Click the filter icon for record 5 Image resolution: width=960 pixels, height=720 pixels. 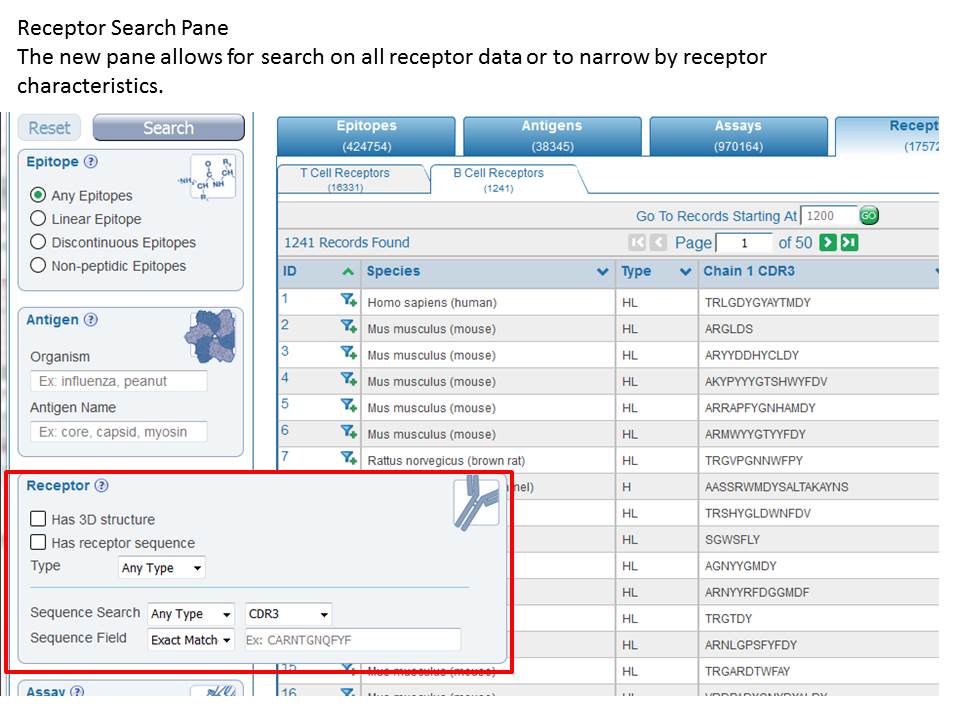(348, 406)
